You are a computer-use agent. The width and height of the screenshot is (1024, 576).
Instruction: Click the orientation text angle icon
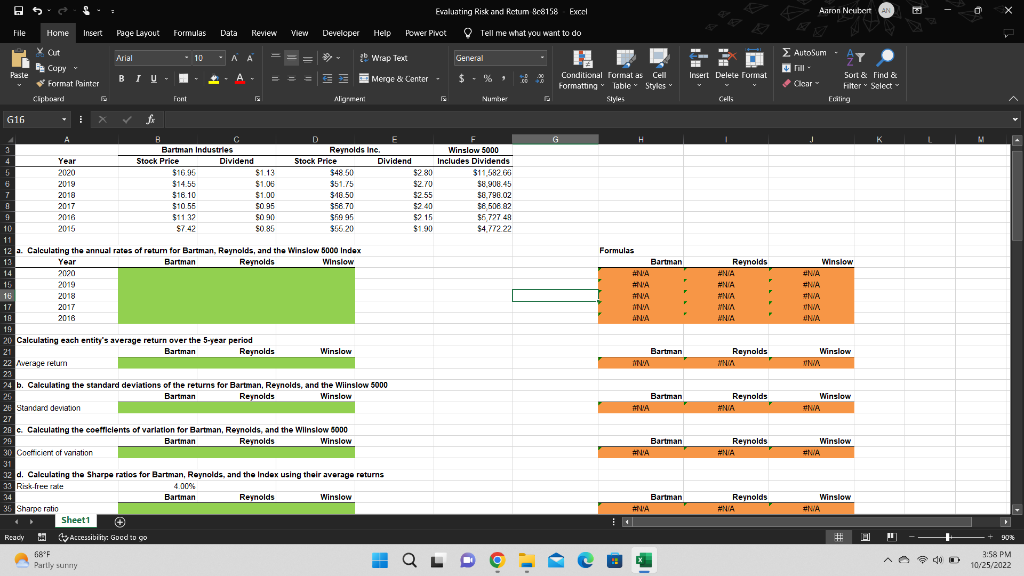click(327, 57)
